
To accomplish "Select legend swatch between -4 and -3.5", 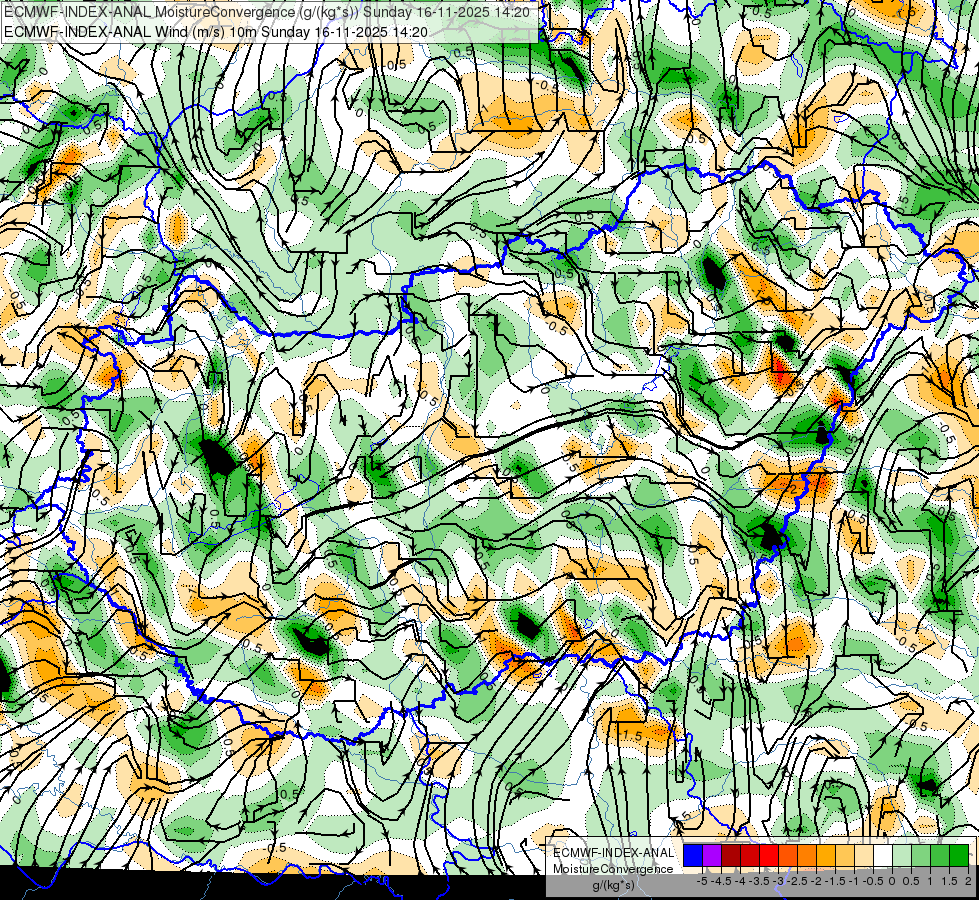I will [750, 856].
